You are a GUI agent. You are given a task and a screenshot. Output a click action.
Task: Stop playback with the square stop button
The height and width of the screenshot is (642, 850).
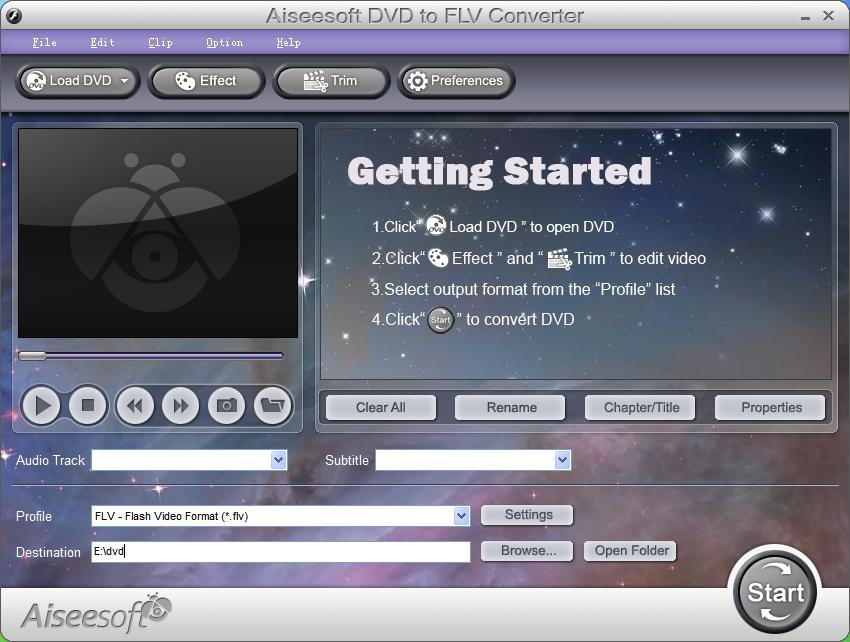[87, 406]
